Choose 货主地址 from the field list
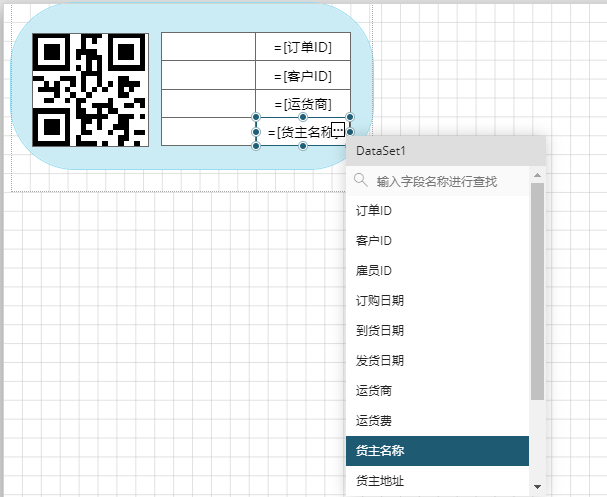Viewport: 607px width, 497px height. coord(437,481)
